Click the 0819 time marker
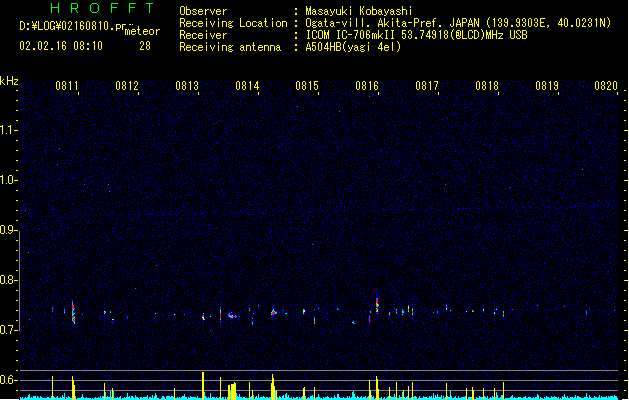The width and height of the screenshot is (629, 400). point(547,86)
